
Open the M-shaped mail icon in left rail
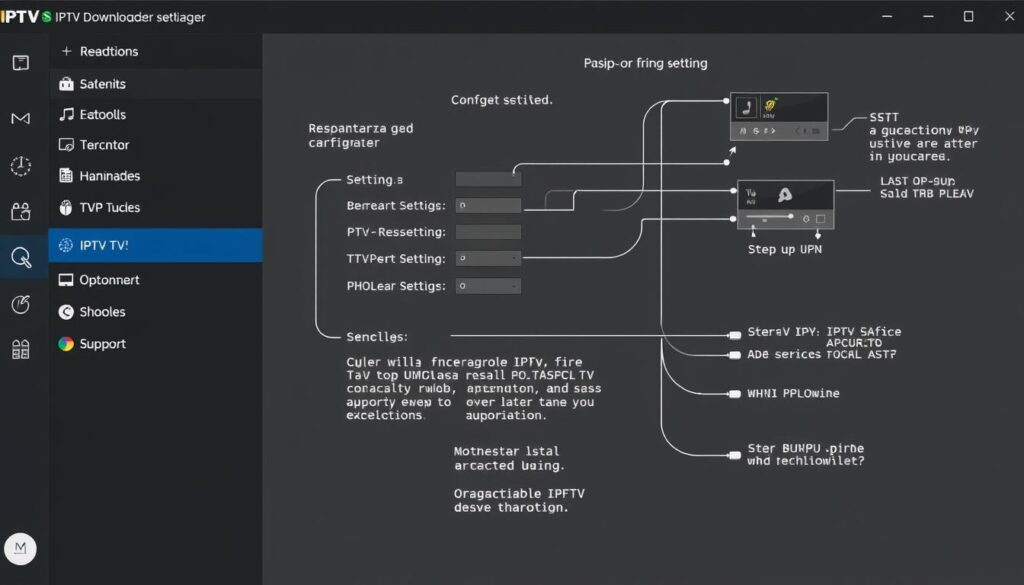point(20,118)
